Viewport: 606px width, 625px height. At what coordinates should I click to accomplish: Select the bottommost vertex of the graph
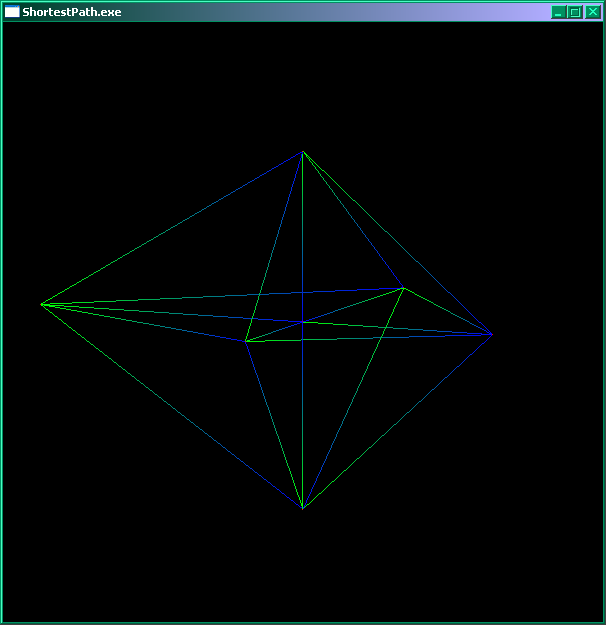(302, 508)
